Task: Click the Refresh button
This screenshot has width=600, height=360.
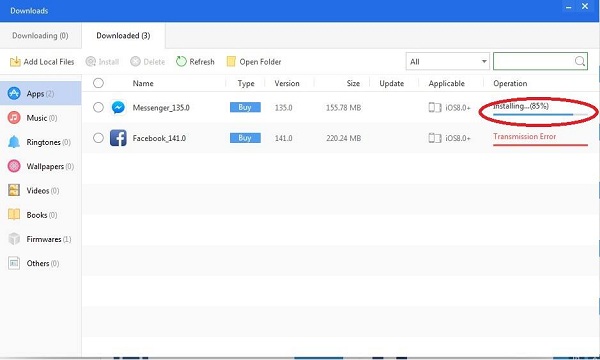Action: tap(195, 62)
